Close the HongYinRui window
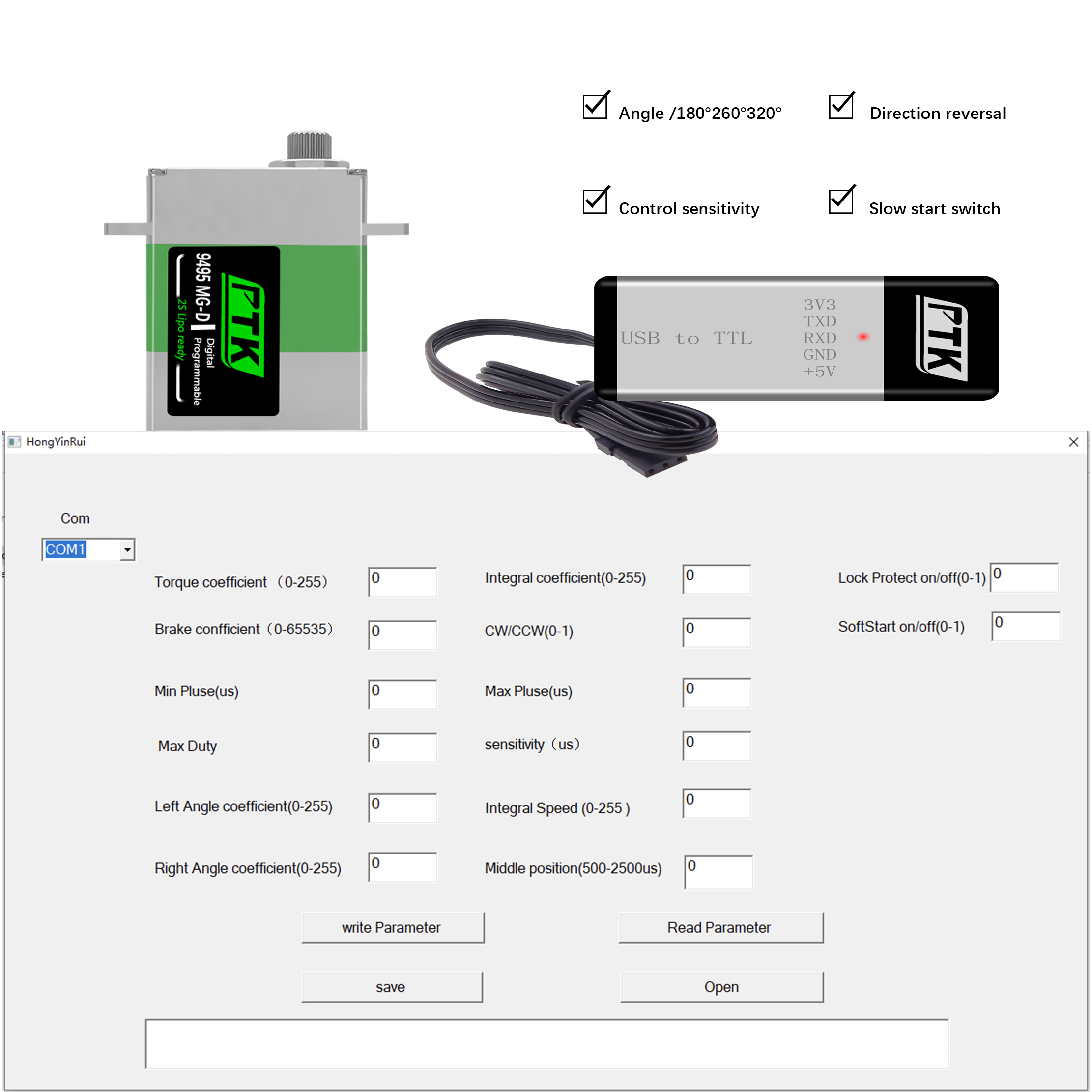This screenshot has width=1092, height=1092. pyautogui.click(x=1073, y=442)
